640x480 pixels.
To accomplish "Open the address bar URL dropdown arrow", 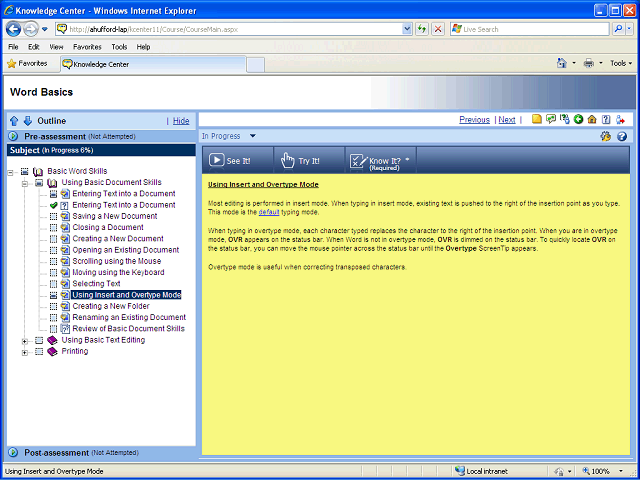I will coord(407,29).
